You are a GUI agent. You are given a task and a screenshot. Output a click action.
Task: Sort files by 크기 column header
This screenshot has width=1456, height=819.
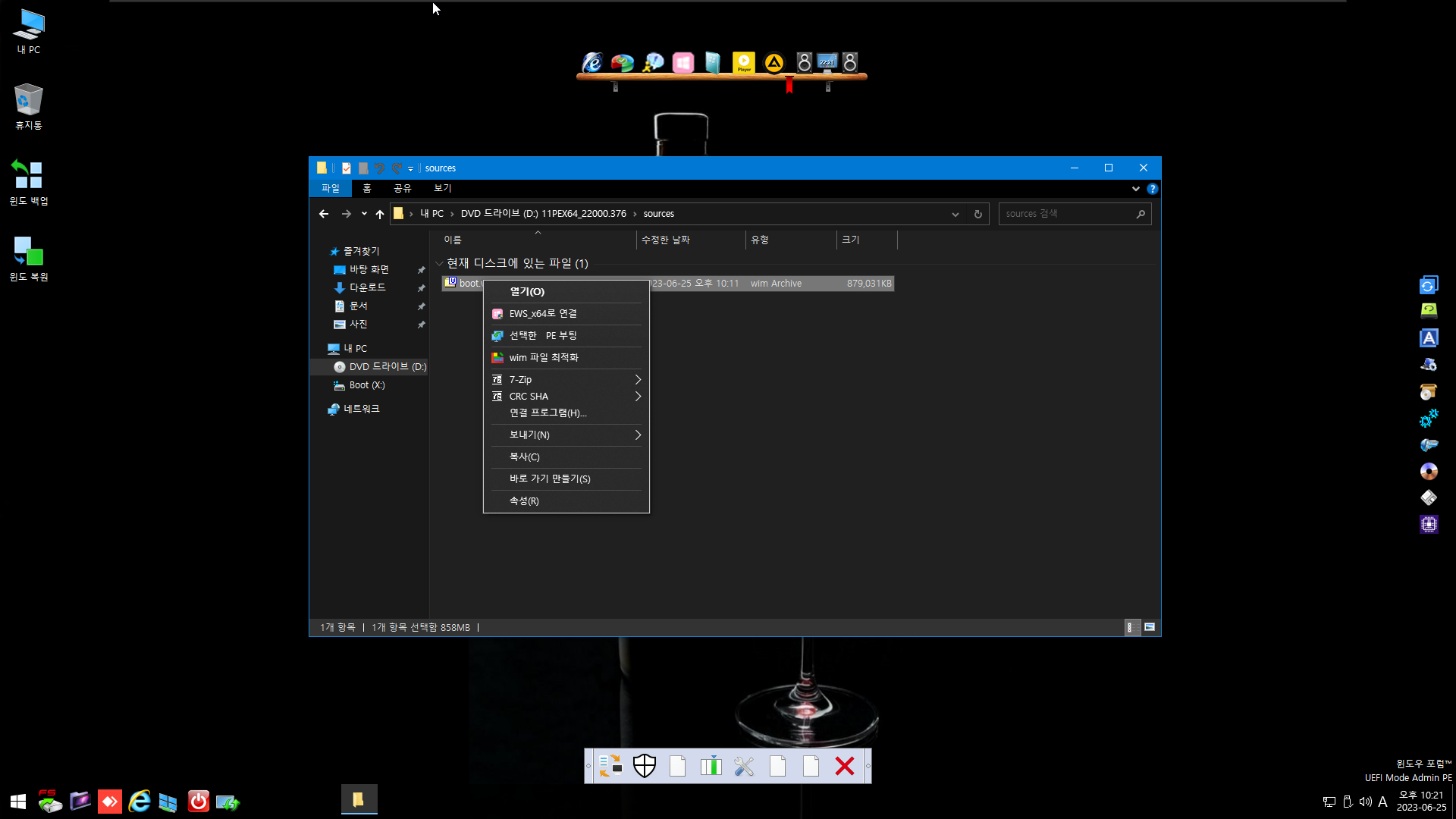[867, 240]
